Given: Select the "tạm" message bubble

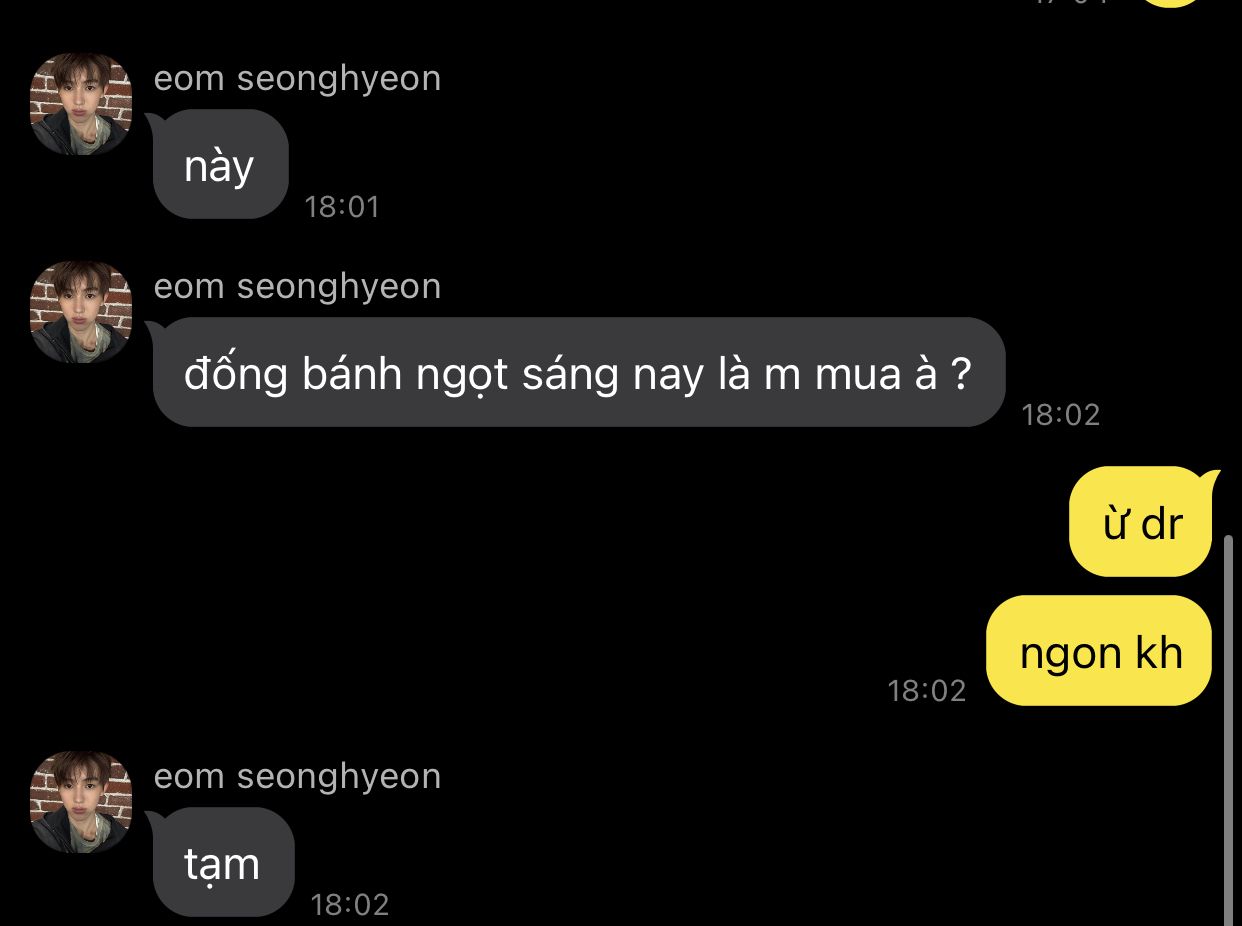Looking at the screenshot, I should click(223, 862).
